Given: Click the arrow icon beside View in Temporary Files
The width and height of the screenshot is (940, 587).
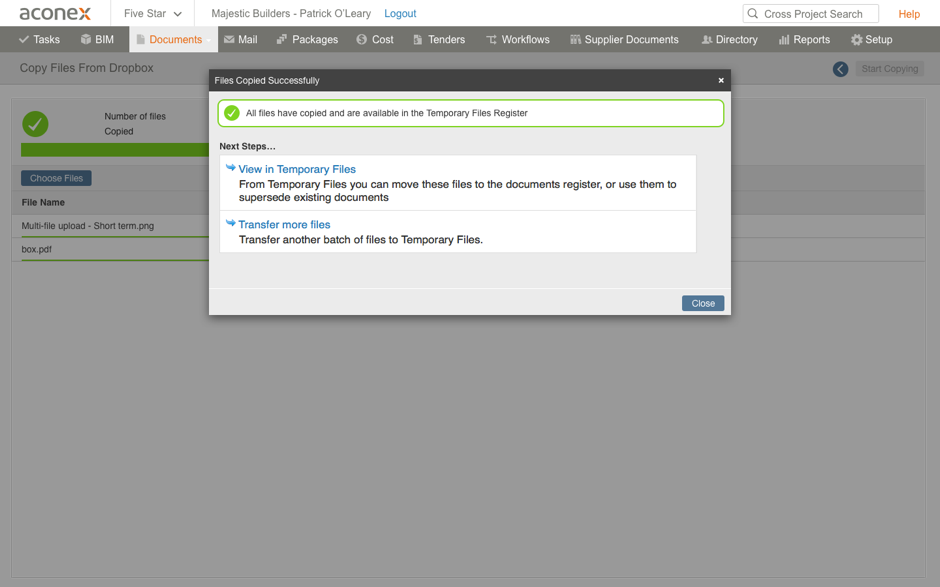Looking at the screenshot, I should [230, 168].
